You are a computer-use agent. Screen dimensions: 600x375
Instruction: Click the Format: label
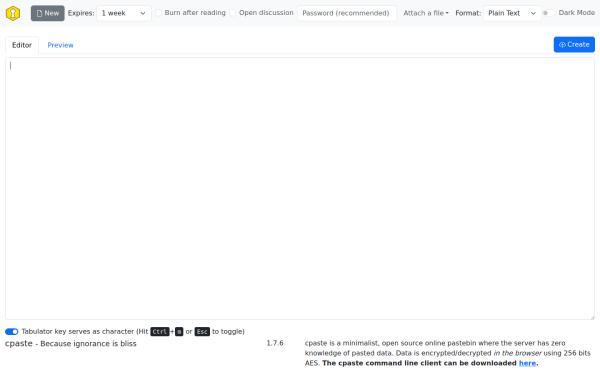[x=468, y=13]
